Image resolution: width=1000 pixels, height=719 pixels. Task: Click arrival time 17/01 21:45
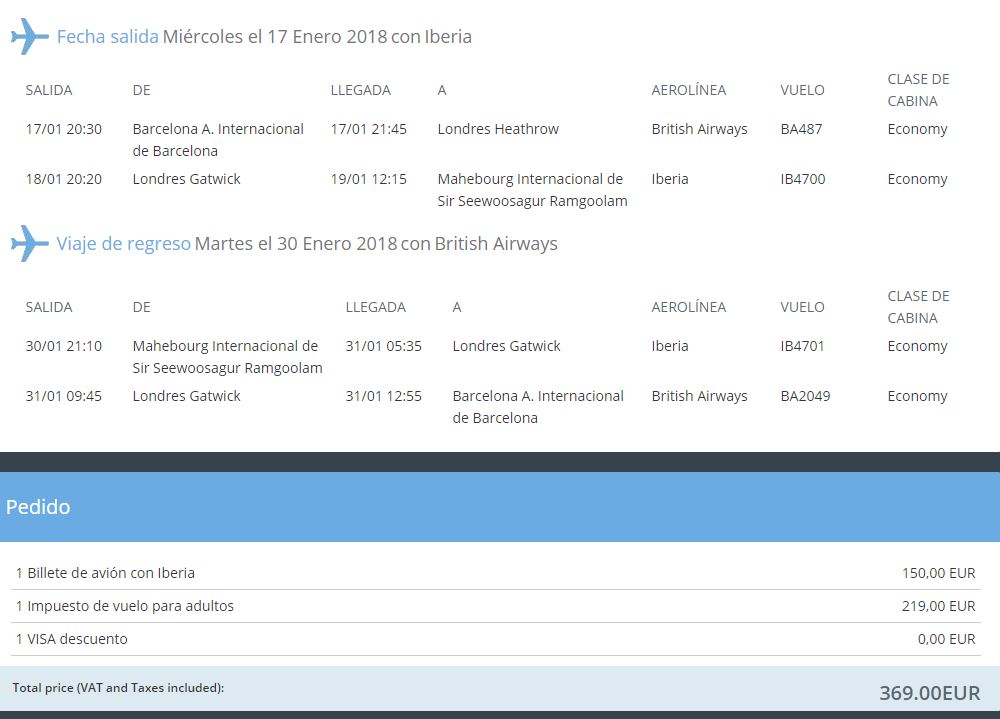point(369,129)
